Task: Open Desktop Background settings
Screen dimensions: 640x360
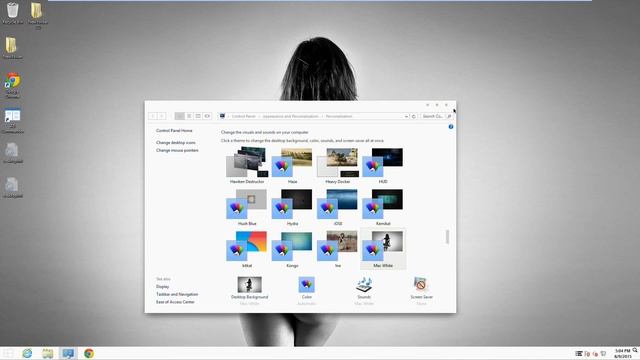Action: click(249, 291)
